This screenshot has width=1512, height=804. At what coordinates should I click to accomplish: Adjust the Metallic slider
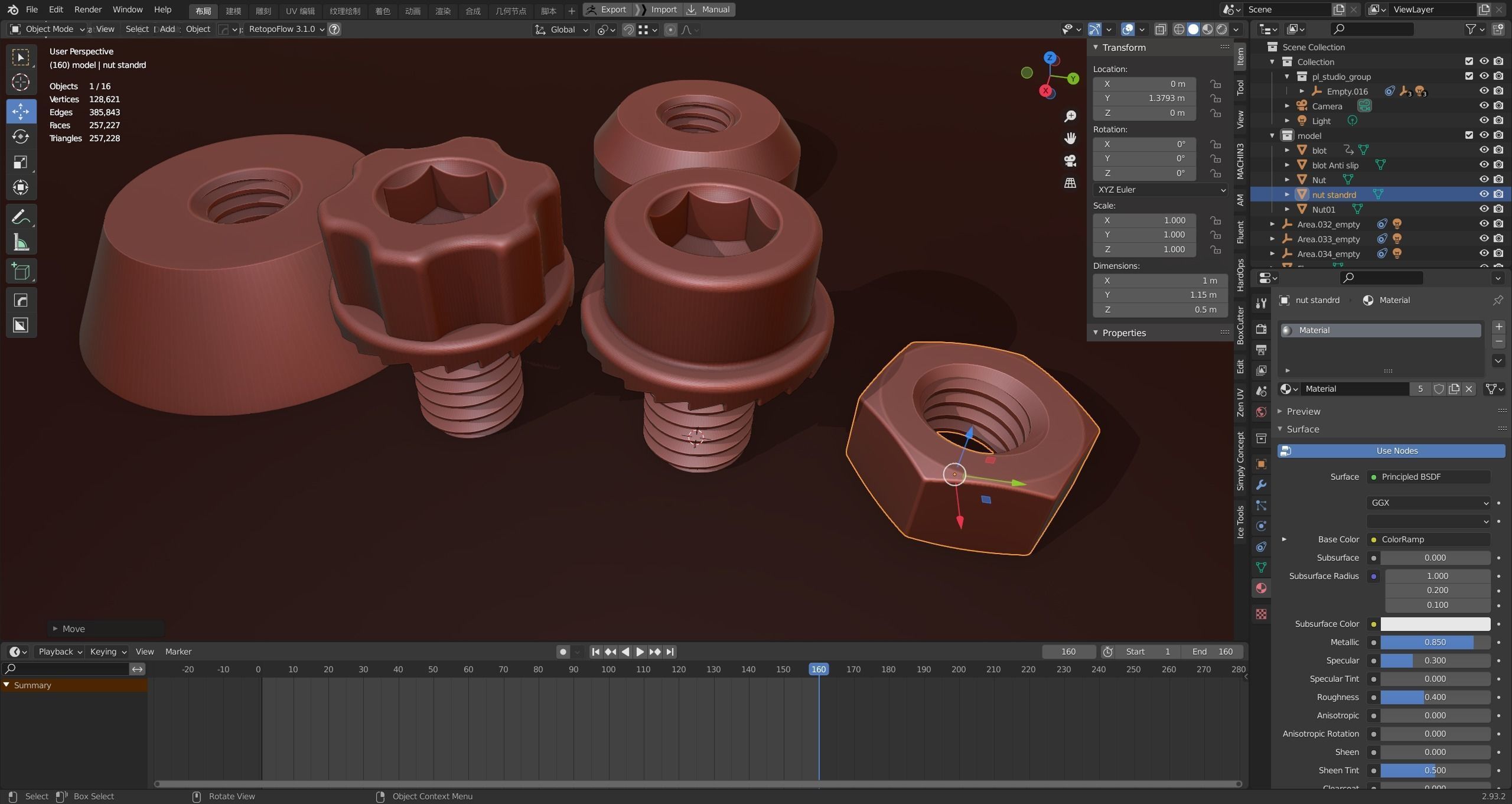[x=1435, y=642]
